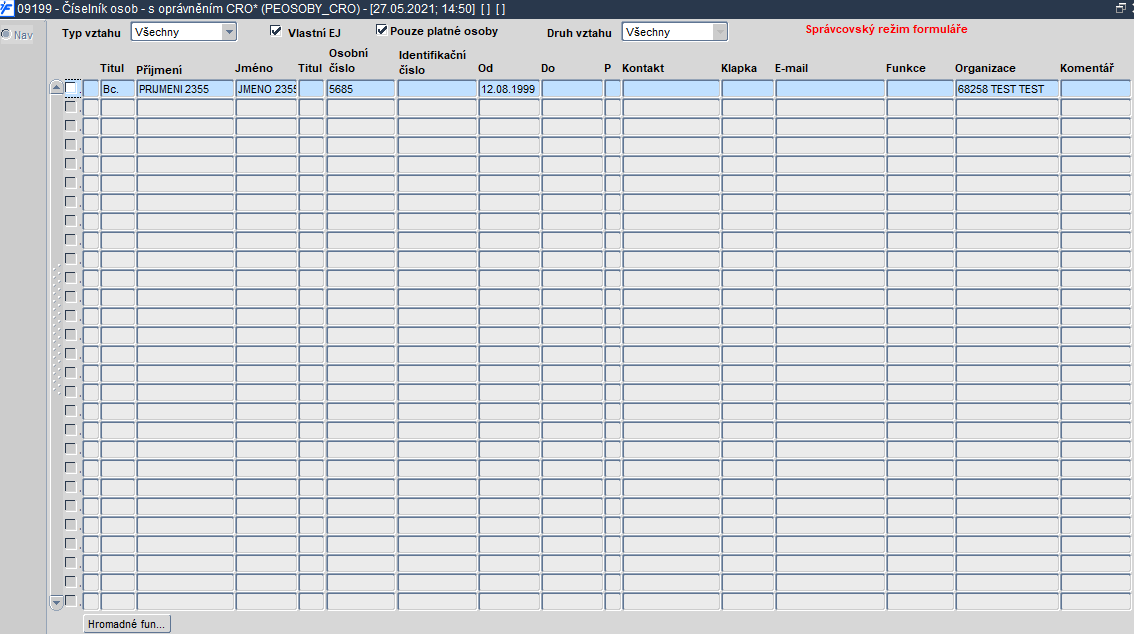Click the scroll down arrow of the table
Image resolution: width=1134 pixels, height=634 pixels.
point(56,602)
